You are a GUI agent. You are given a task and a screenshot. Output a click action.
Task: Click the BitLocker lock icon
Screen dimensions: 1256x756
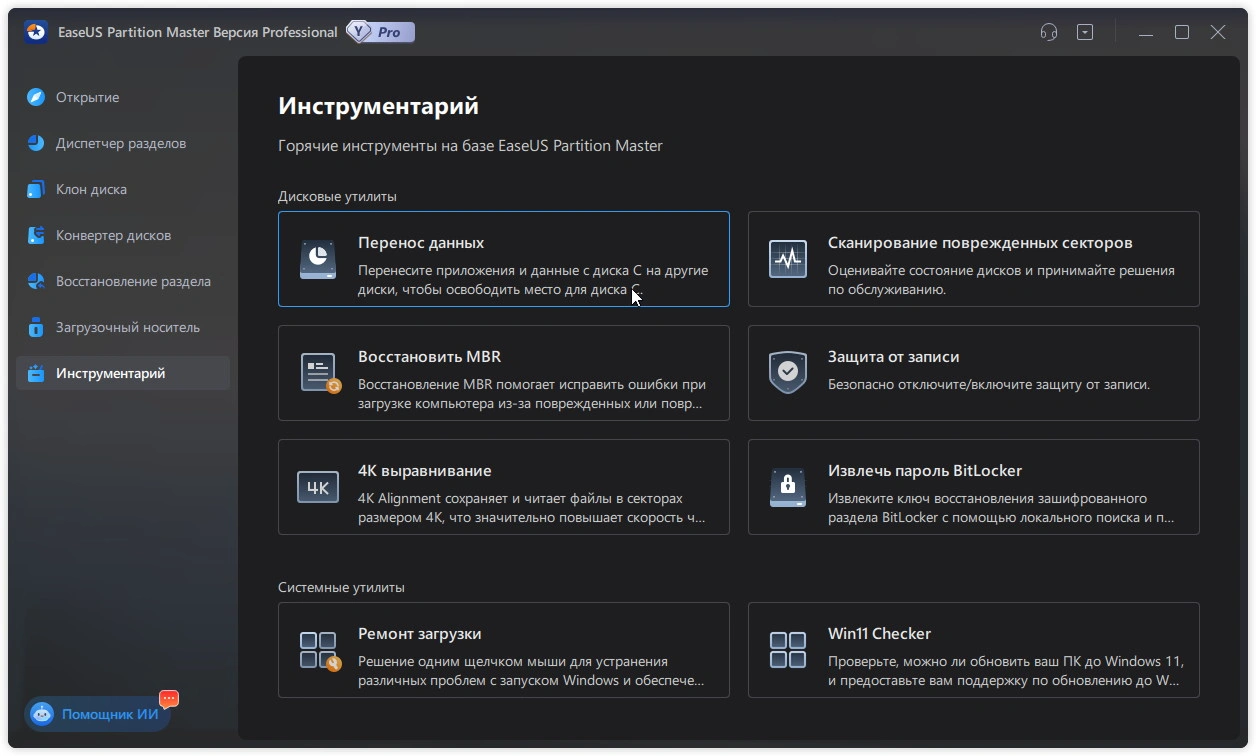788,487
